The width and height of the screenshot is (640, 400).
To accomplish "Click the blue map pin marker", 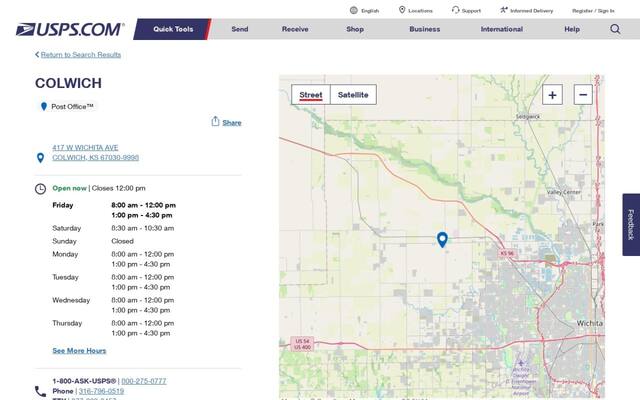I will click(x=442, y=240).
